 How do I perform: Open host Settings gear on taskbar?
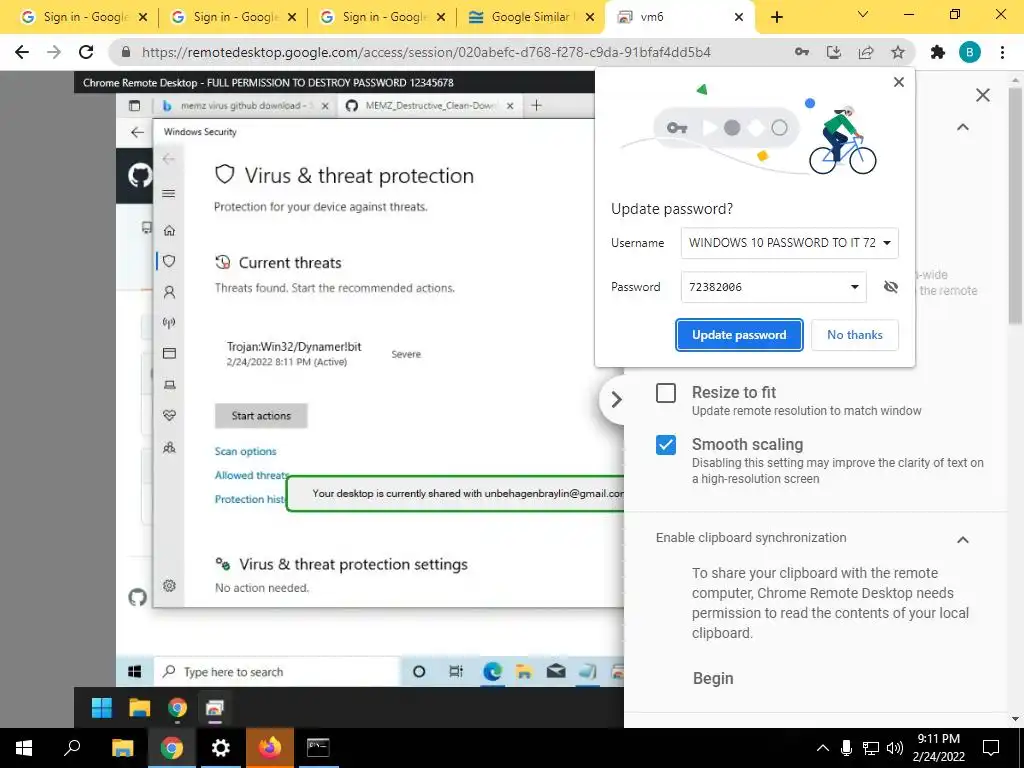(221, 748)
